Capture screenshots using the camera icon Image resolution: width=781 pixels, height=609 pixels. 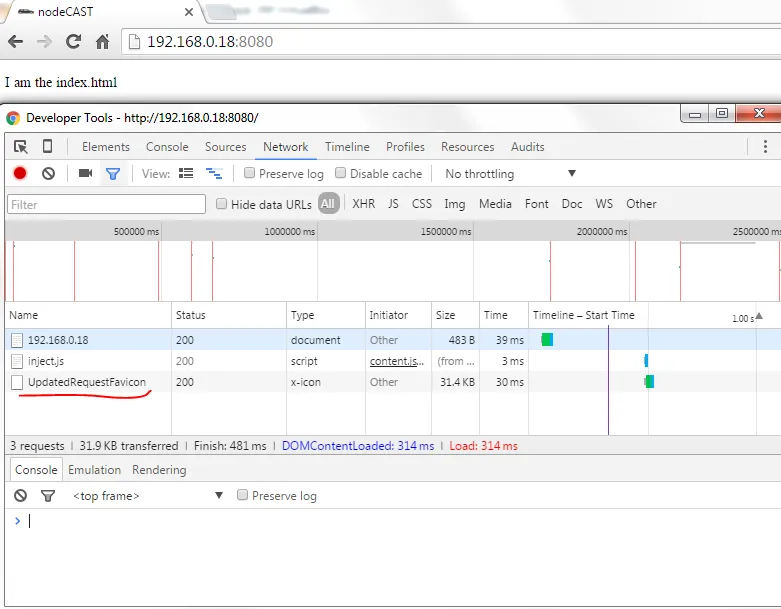(x=86, y=173)
